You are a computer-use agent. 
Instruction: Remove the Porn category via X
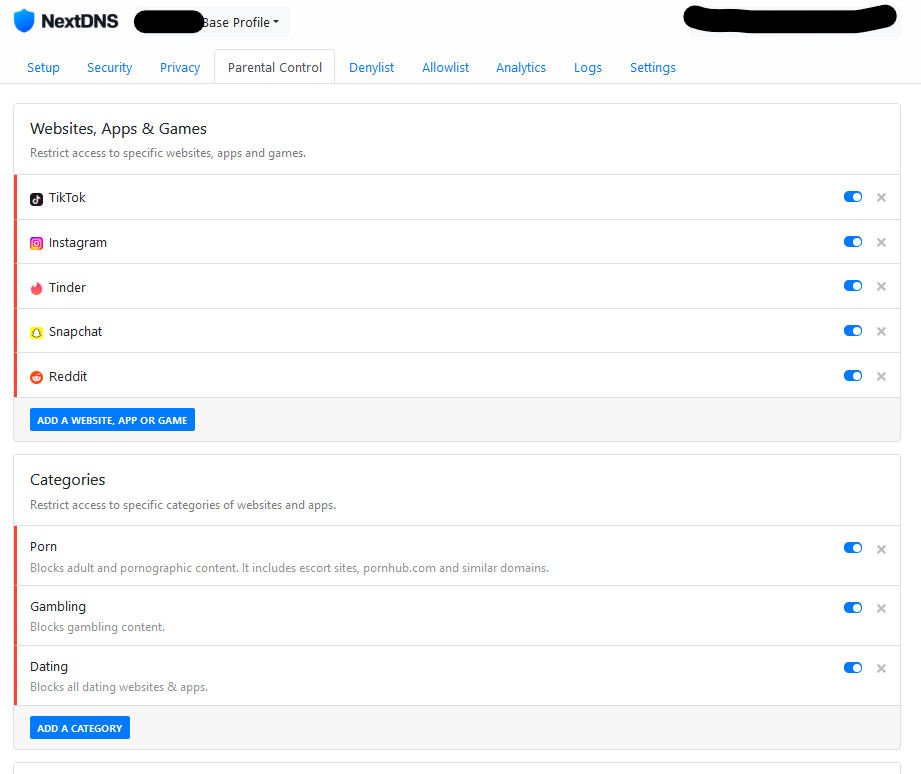[x=881, y=549]
